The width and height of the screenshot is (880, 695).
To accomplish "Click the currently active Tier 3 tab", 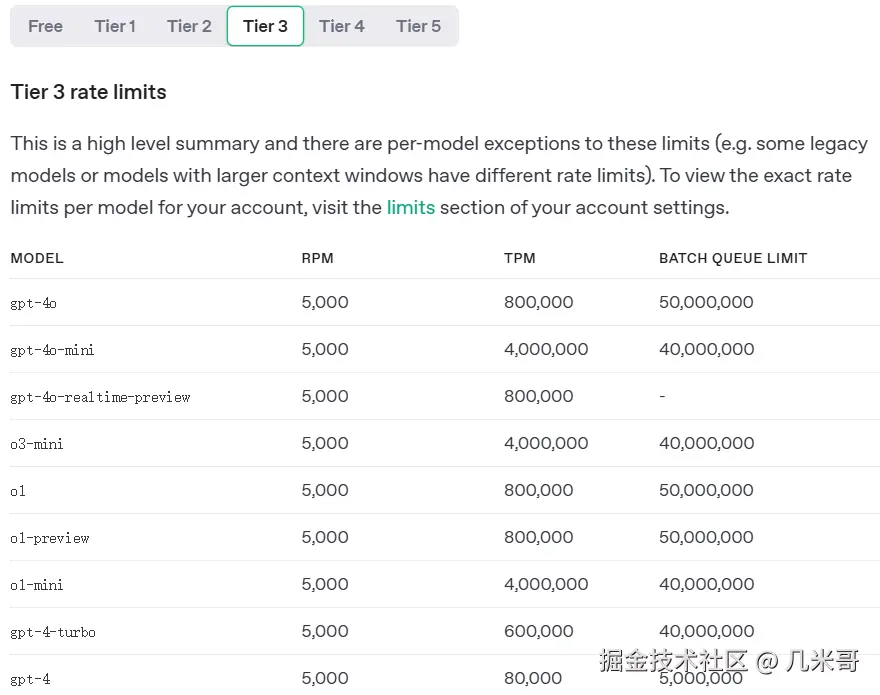I will (x=264, y=26).
